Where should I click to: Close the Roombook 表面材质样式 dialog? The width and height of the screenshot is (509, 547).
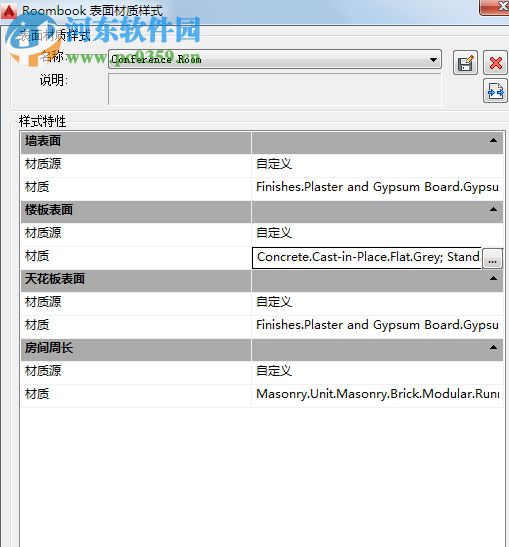coord(495,7)
